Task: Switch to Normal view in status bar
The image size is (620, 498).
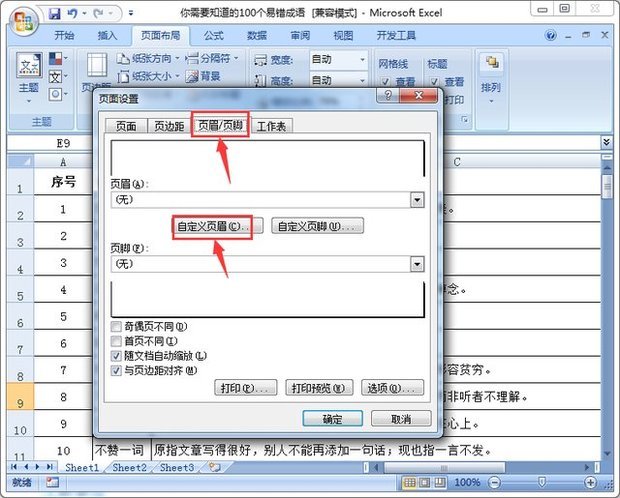Action: 409,483
